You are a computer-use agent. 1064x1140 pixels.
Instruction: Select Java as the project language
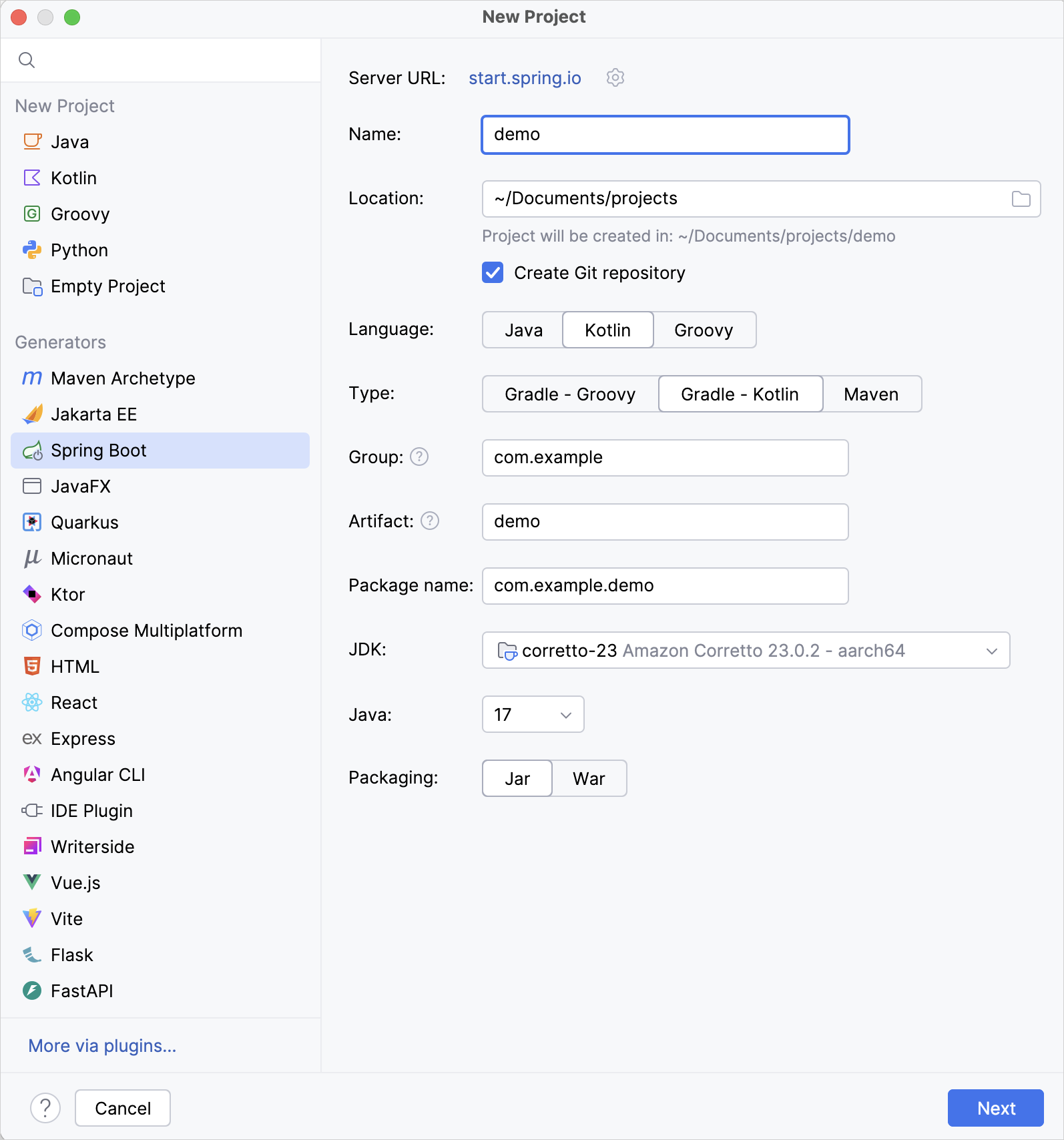(x=523, y=330)
